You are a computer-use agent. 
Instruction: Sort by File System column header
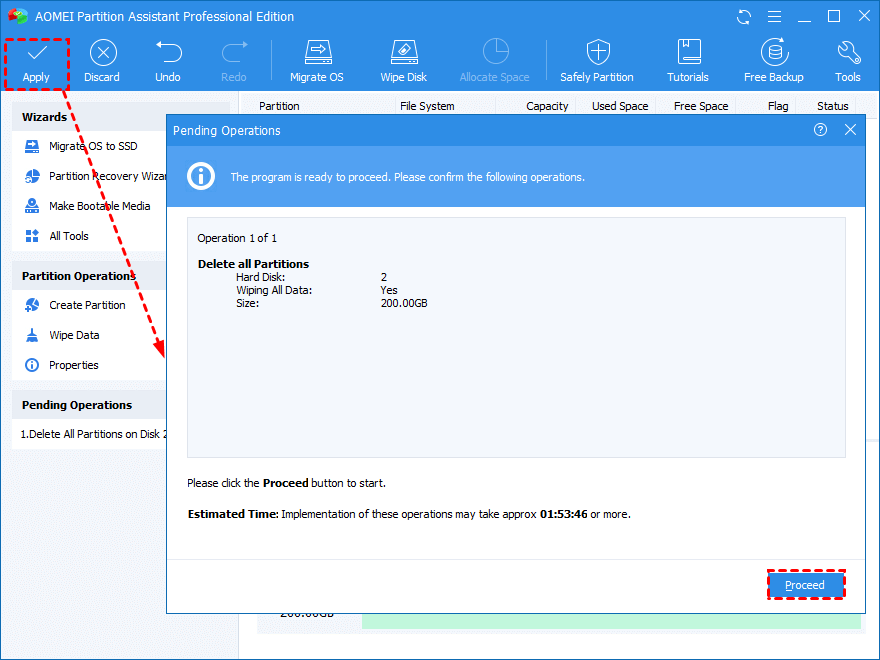click(428, 106)
